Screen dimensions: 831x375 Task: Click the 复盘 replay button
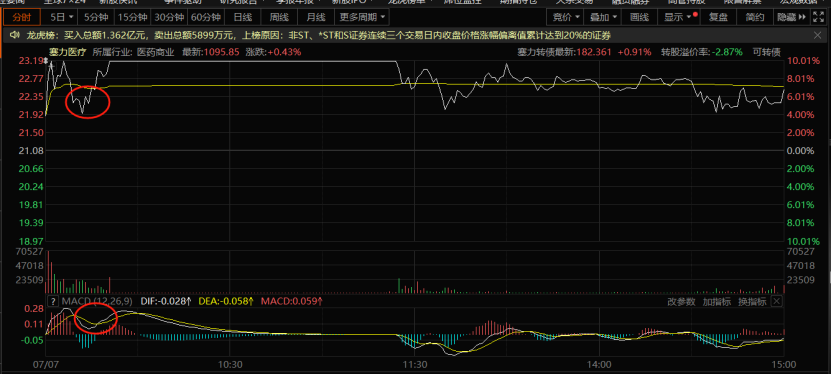719,17
